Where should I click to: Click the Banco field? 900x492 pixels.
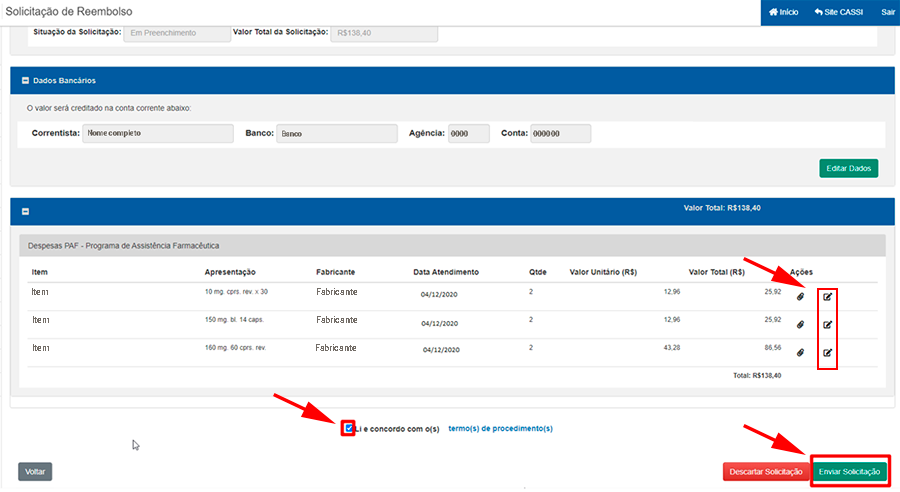point(337,133)
